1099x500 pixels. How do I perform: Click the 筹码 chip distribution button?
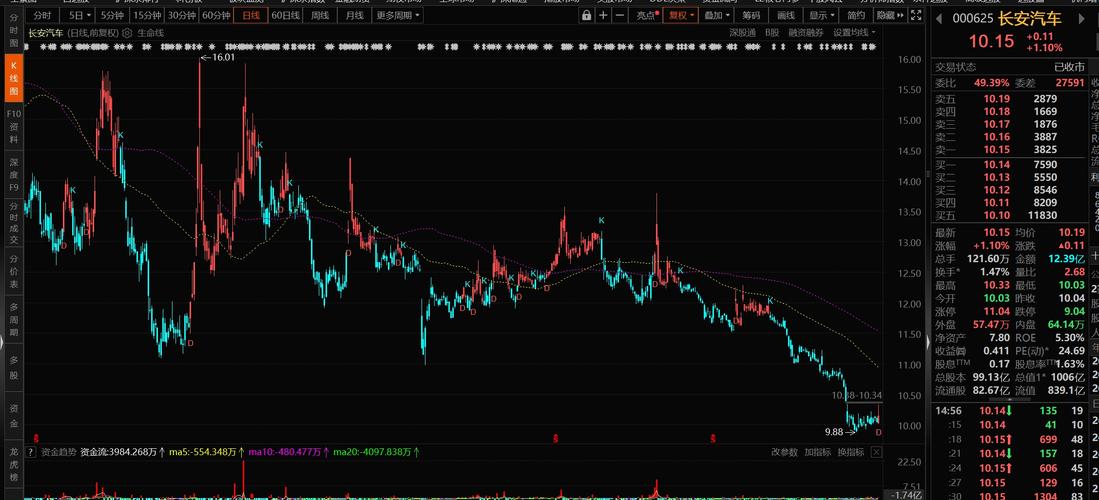(751, 15)
